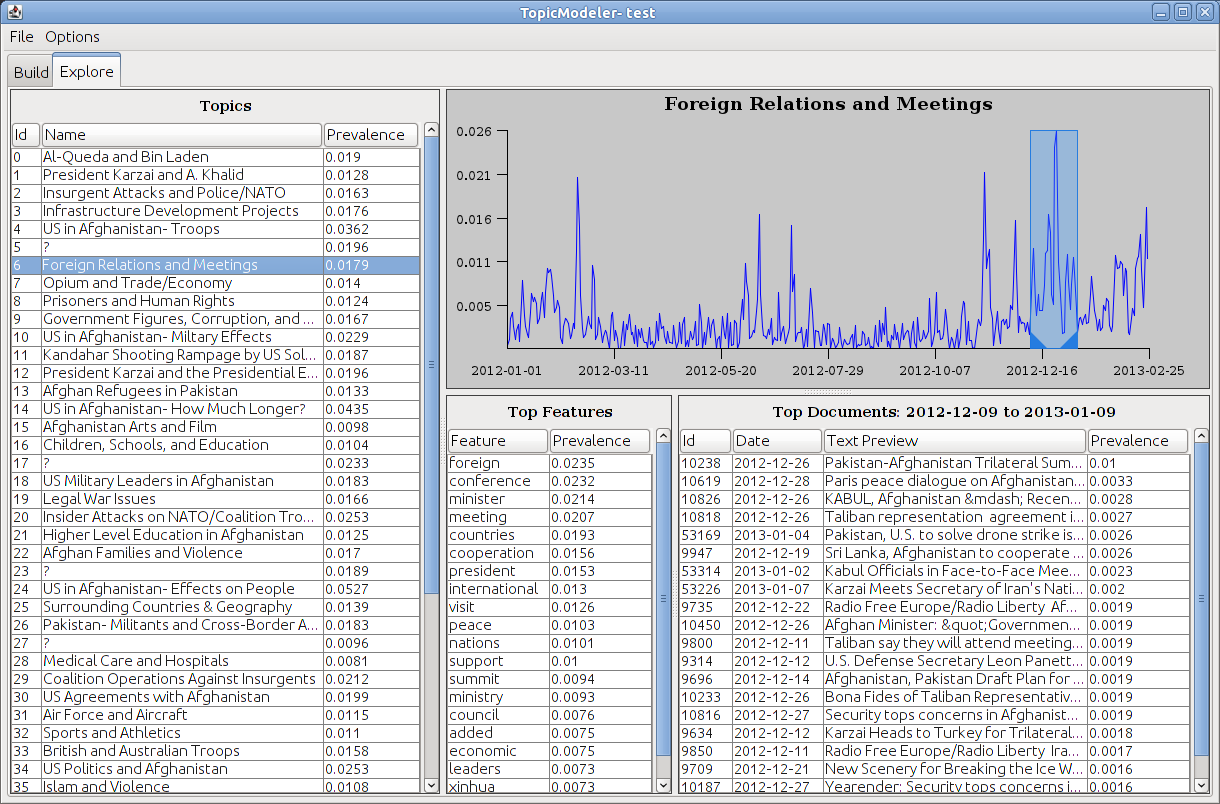Click the Top Documents scroll-up arrow
Image resolution: width=1220 pixels, height=804 pixels.
pyautogui.click(x=1201, y=435)
